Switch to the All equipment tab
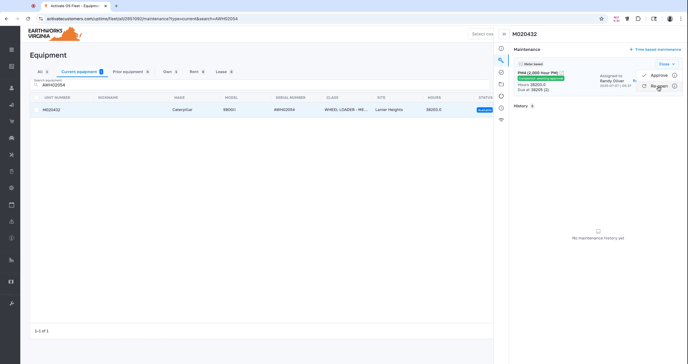Image resolution: width=688 pixels, height=364 pixels. 43,71
